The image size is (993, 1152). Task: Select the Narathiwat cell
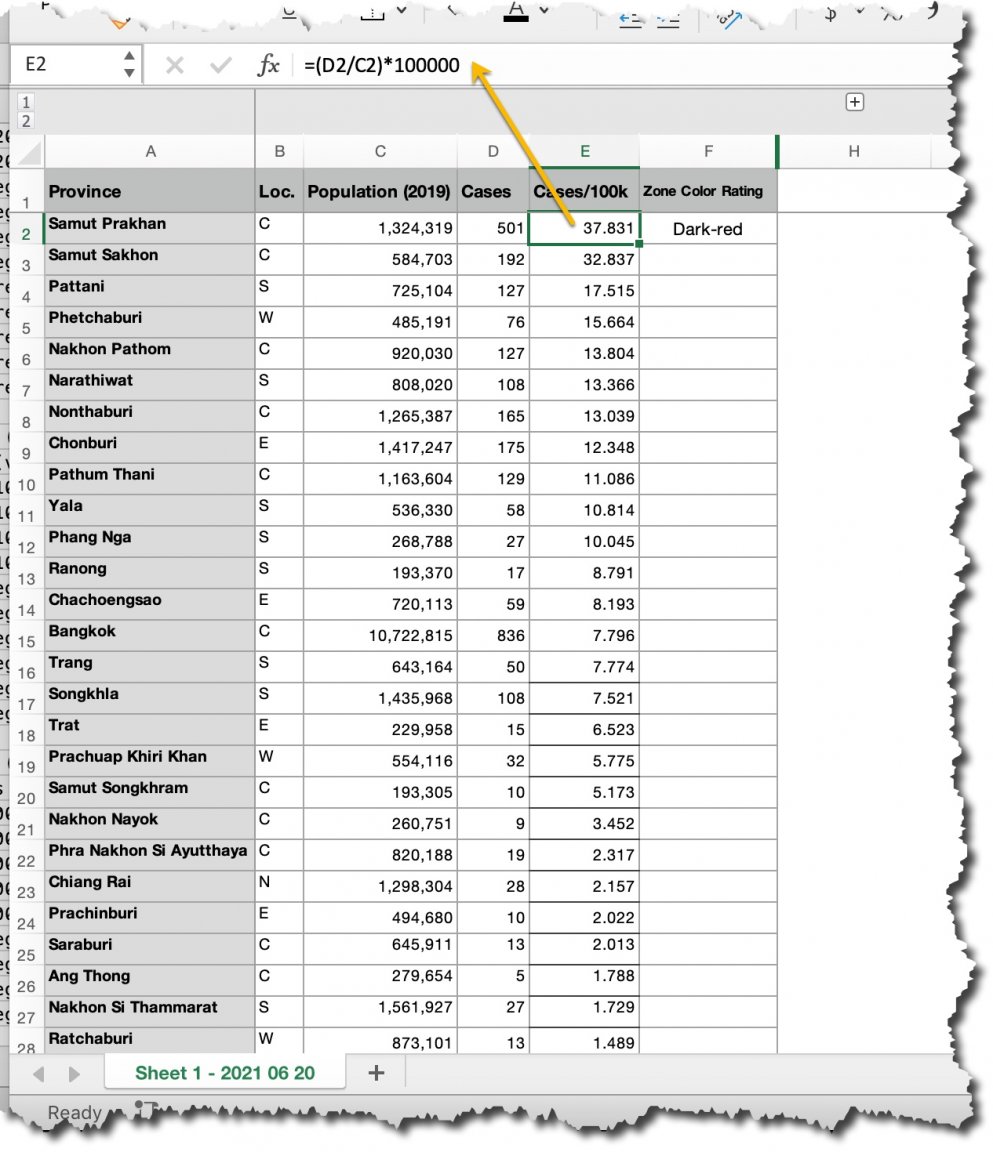[x=150, y=384]
